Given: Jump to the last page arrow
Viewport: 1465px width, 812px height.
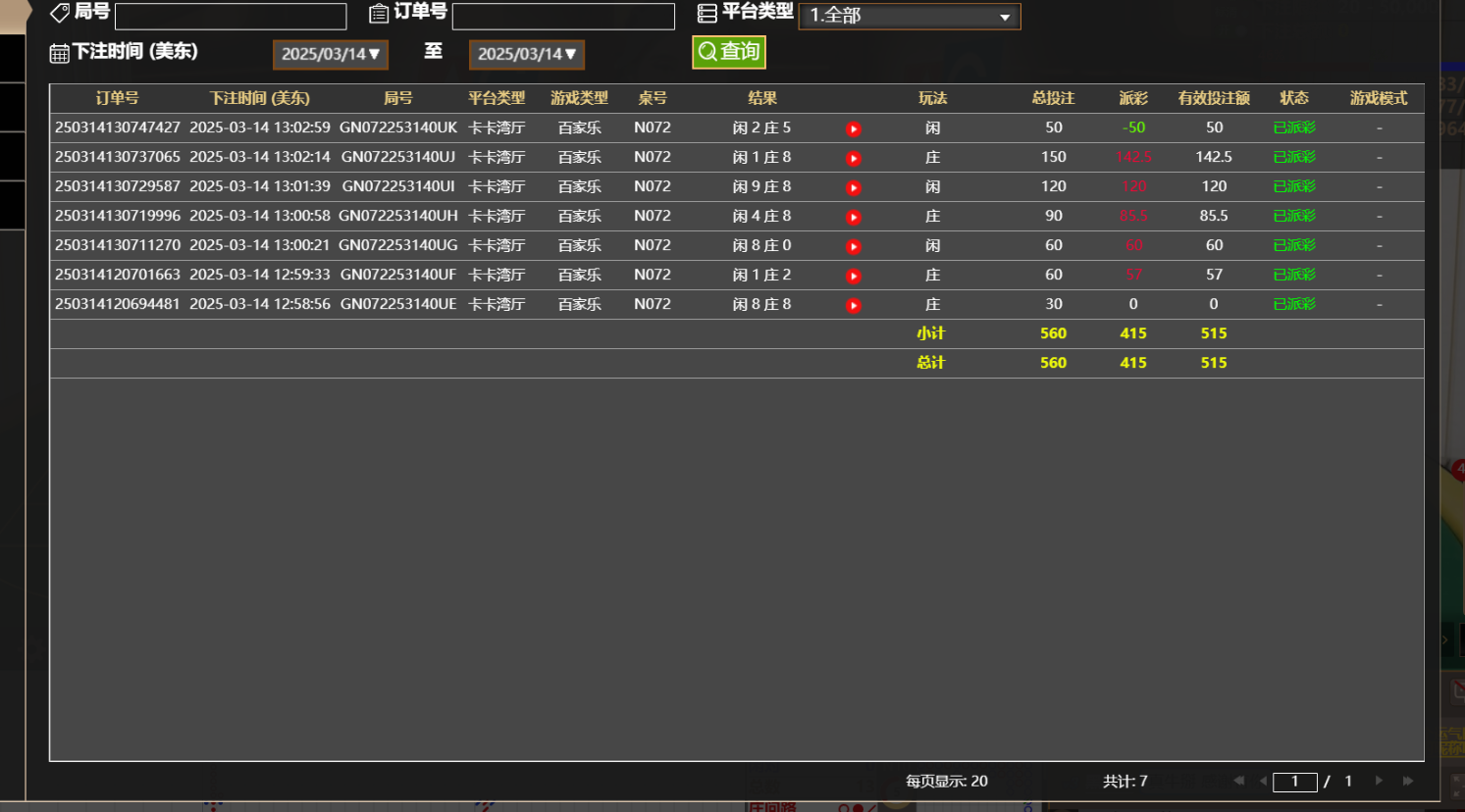Looking at the screenshot, I should pyautogui.click(x=1408, y=781).
